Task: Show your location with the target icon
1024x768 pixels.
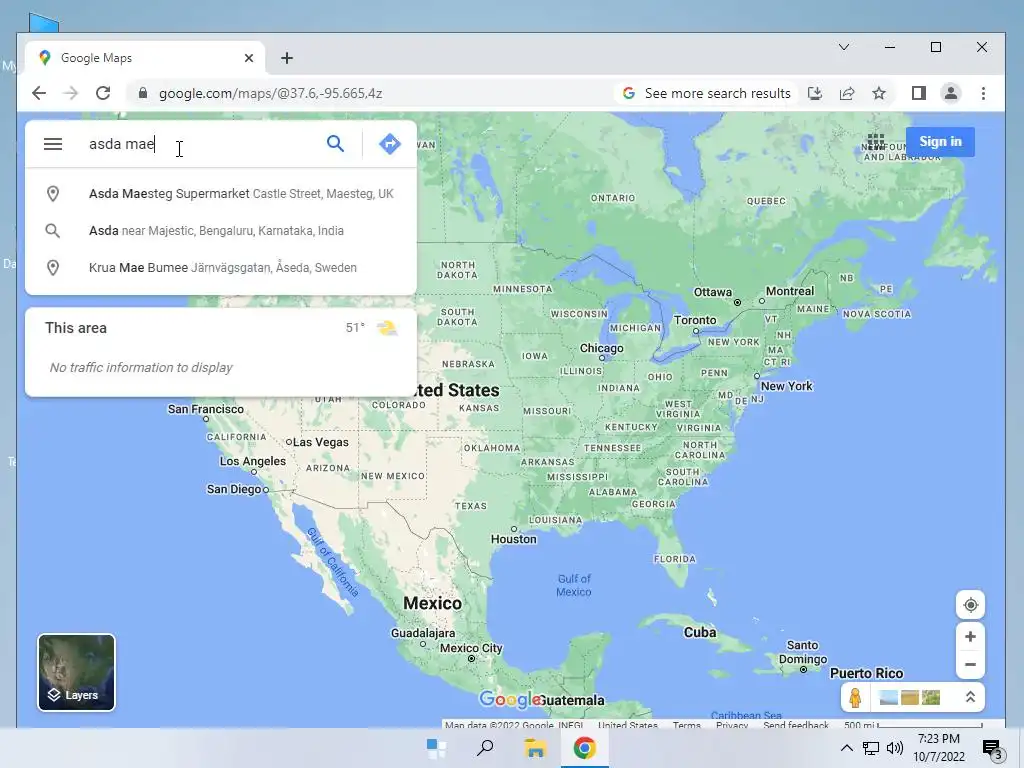Action: pyautogui.click(x=970, y=605)
